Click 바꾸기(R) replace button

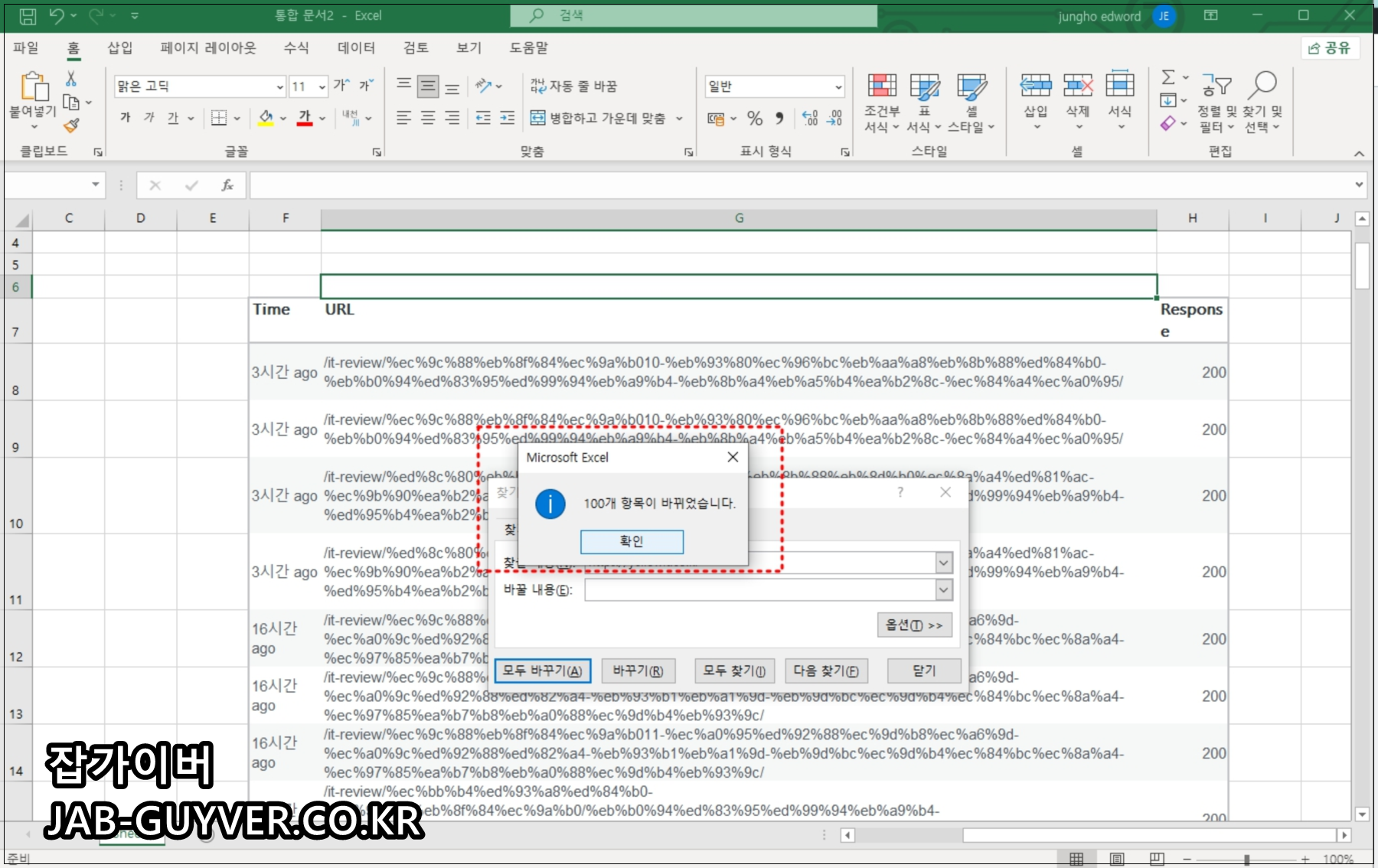638,671
